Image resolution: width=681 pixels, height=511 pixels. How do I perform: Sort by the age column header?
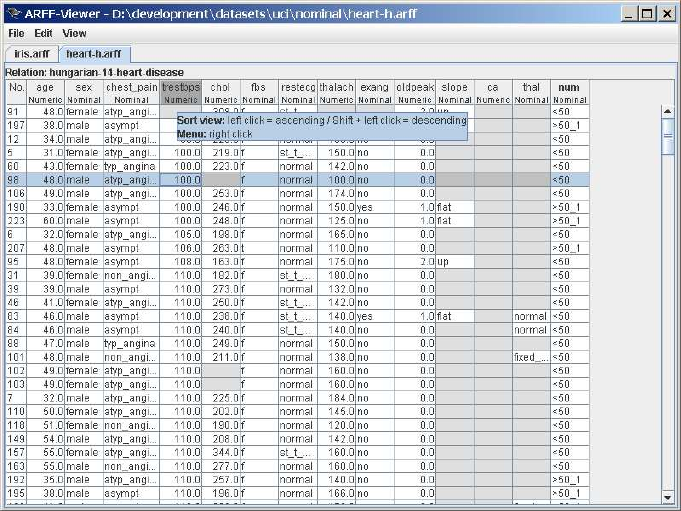click(45, 93)
